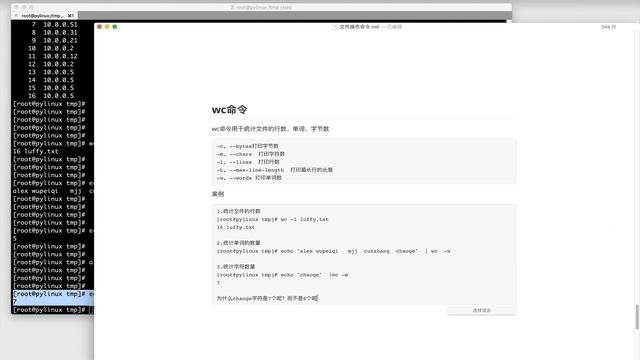640x360 pixels.
Task: Click the "-w, --words" option line
Action: (249, 178)
